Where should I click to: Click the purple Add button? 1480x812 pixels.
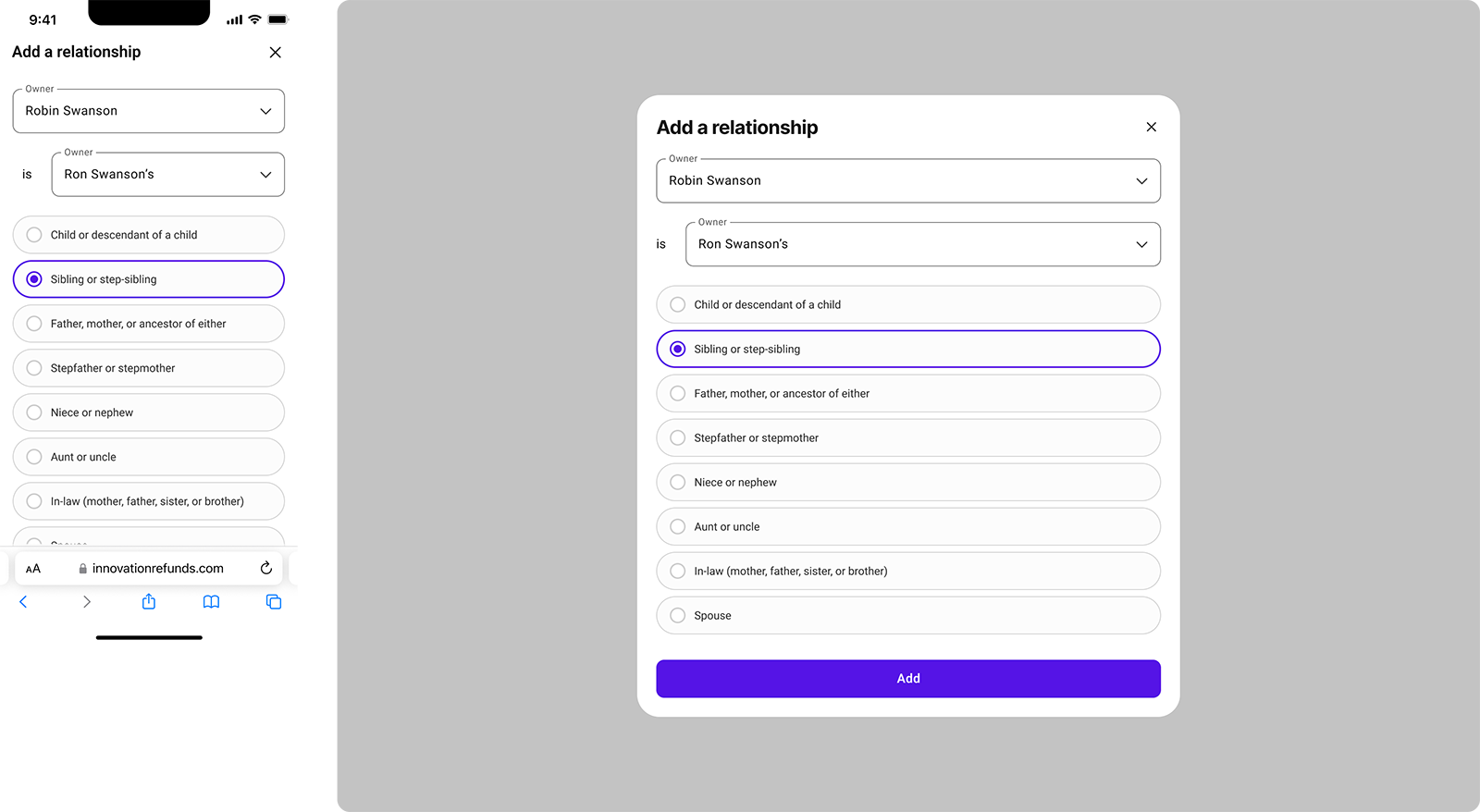[x=907, y=679]
